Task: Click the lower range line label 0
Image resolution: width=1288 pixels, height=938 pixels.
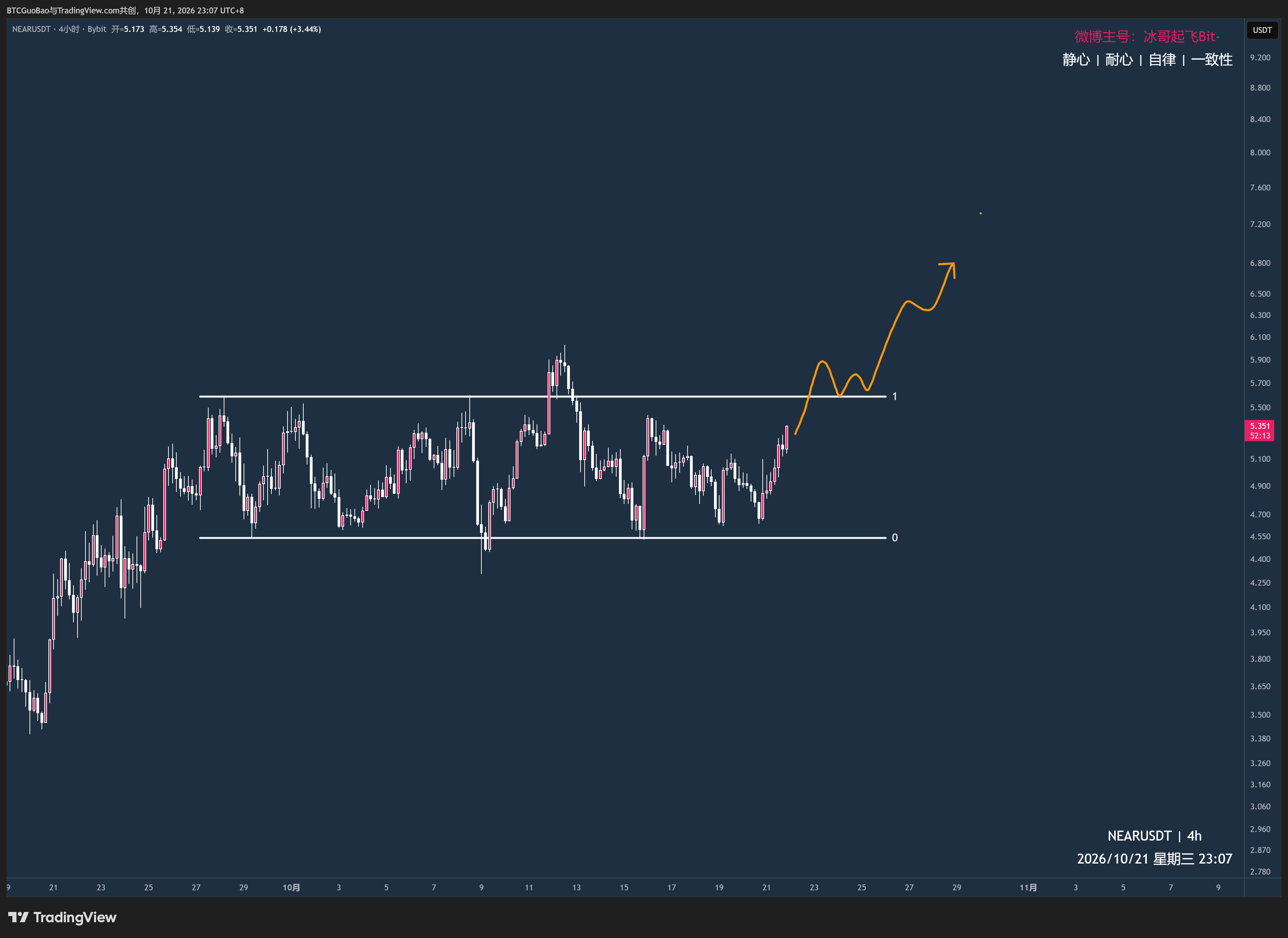Action: 894,538
